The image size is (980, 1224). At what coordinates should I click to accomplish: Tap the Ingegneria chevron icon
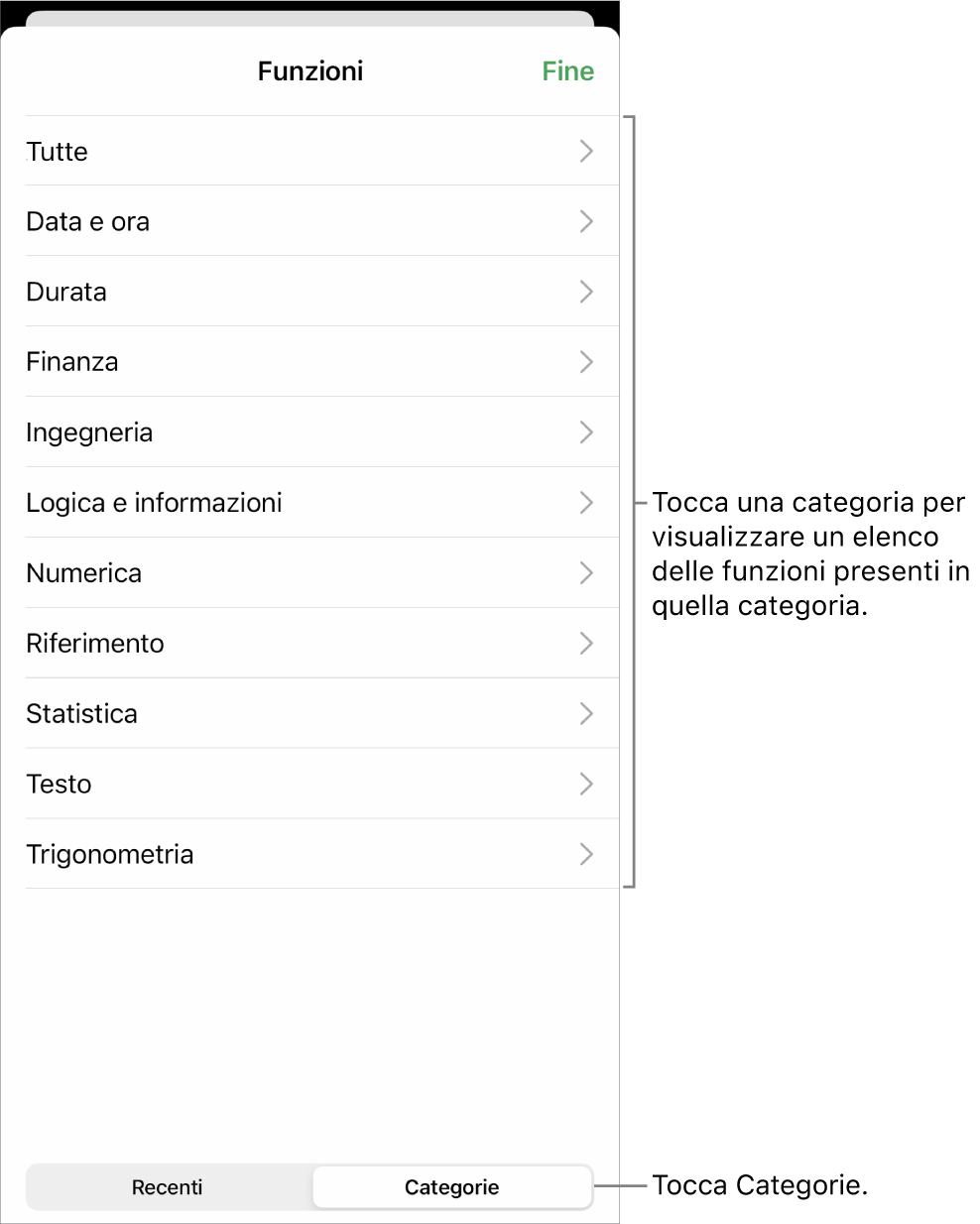tap(586, 432)
